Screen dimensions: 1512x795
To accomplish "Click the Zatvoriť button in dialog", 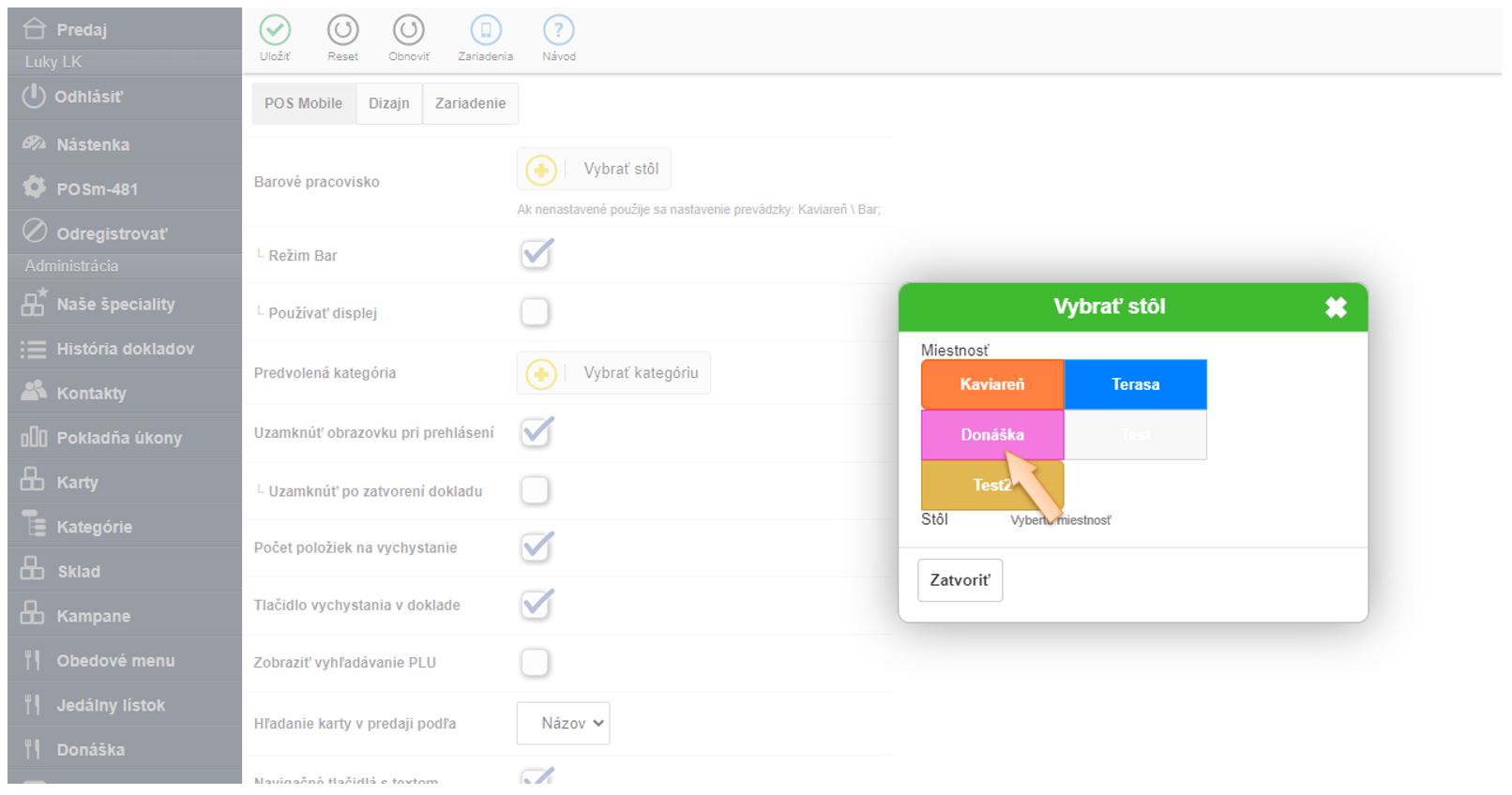I will point(960,580).
